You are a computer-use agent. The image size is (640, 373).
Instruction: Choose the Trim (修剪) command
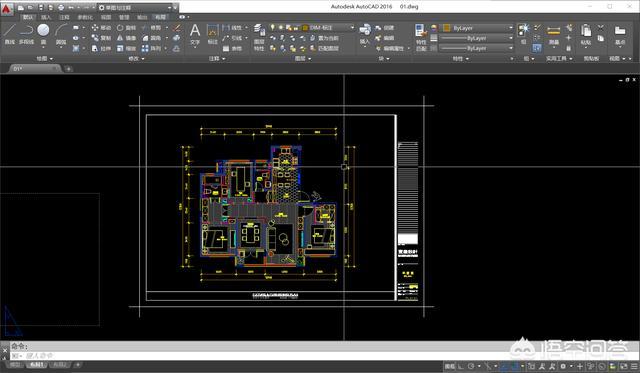(x=151, y=28)
